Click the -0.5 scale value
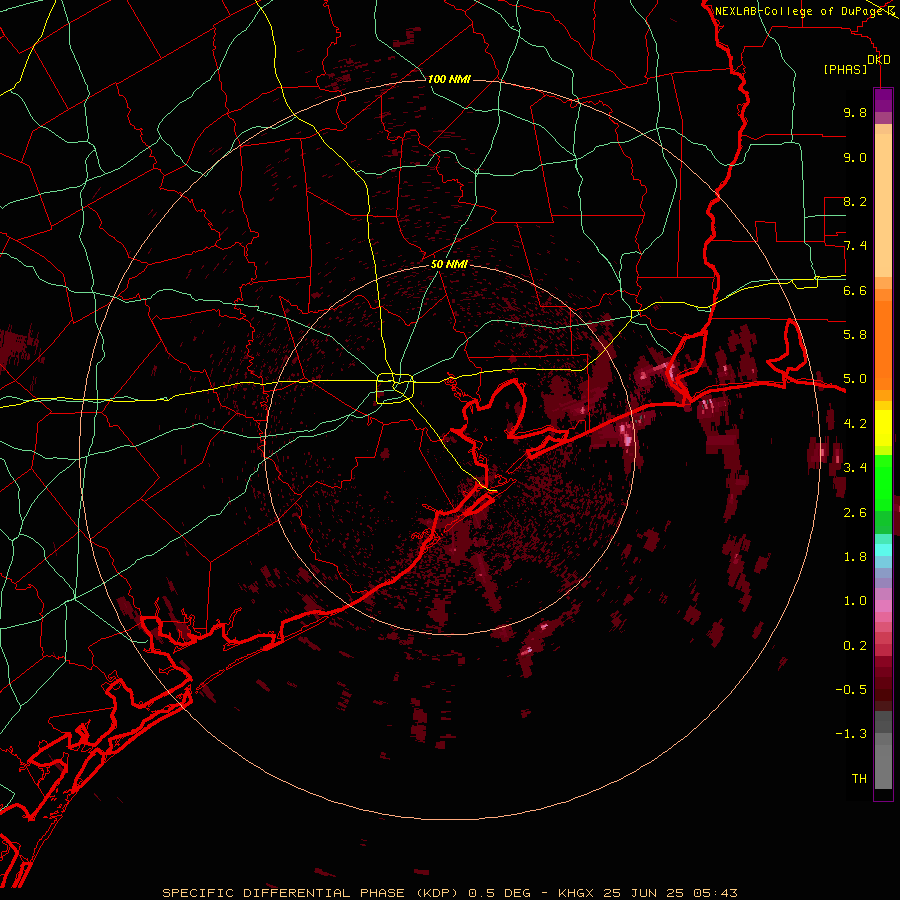 point(851,690)
